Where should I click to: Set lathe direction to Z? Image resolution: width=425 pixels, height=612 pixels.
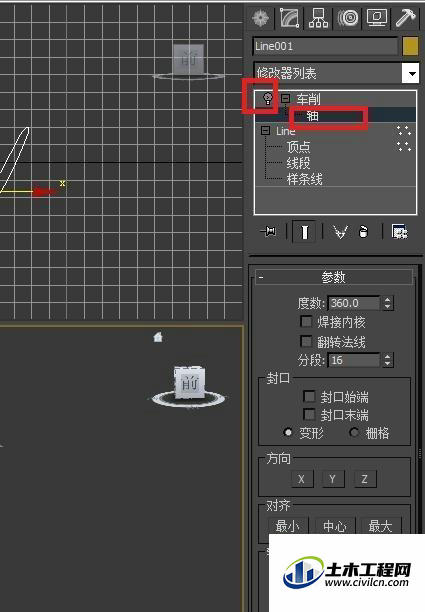[365, 479]
